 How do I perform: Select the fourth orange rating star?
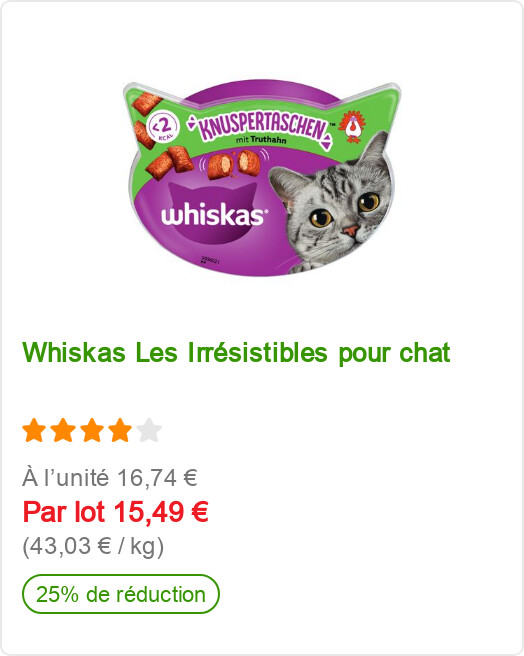(x=121, y=430)
